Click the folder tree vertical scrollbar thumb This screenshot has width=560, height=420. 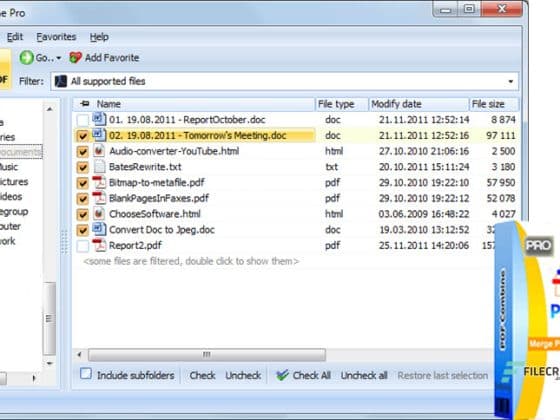(49, 319)
